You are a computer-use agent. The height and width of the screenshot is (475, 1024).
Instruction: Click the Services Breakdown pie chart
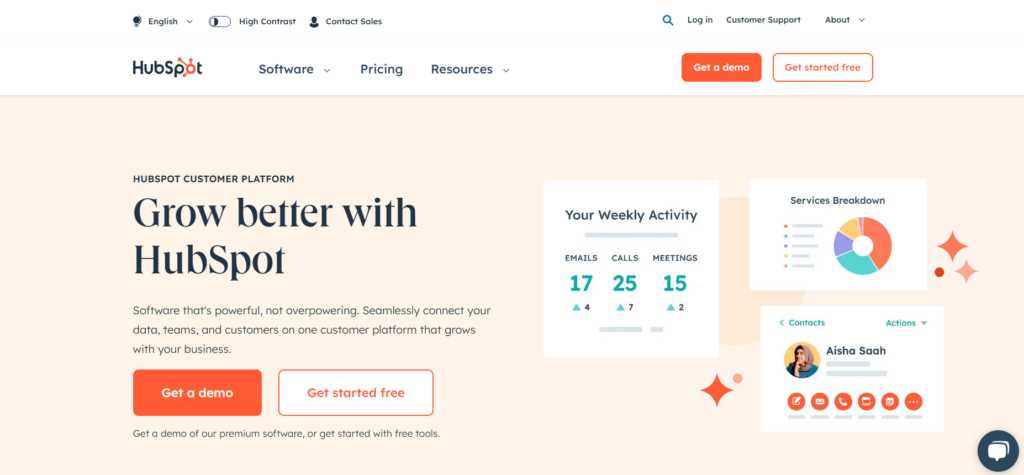pos(862,245)
